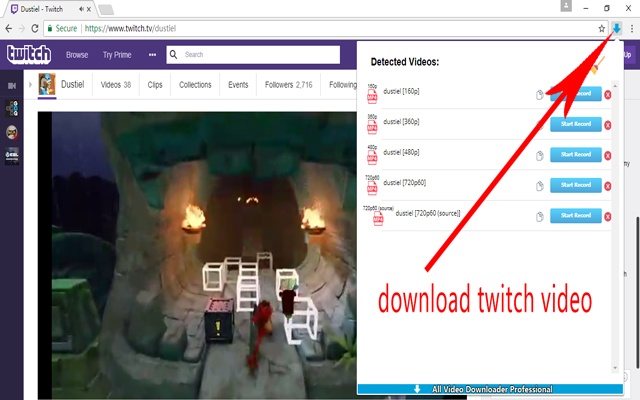Switch to the Collections tab
Image resolution: width=640 pixels, height=400 pixels.
click(x=195, y=84)
